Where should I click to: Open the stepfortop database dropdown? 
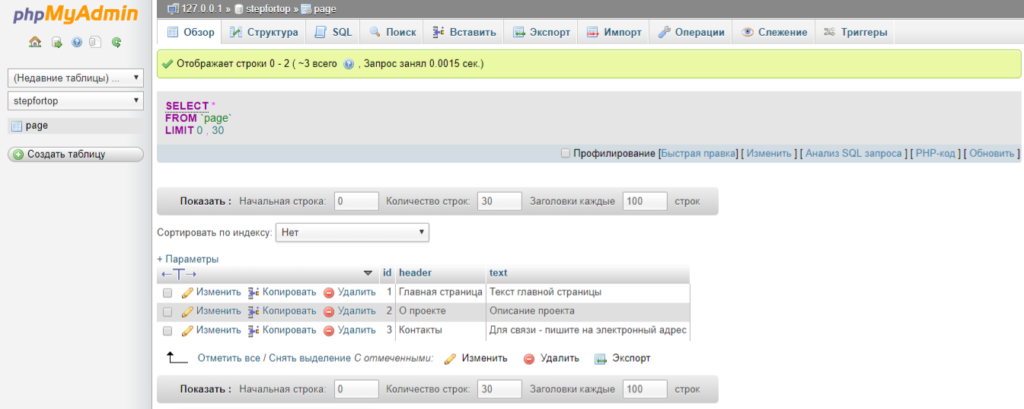[75, 101]
